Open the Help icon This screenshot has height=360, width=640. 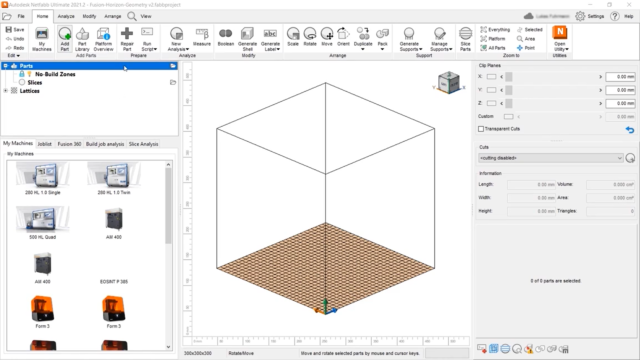(615, 16)
